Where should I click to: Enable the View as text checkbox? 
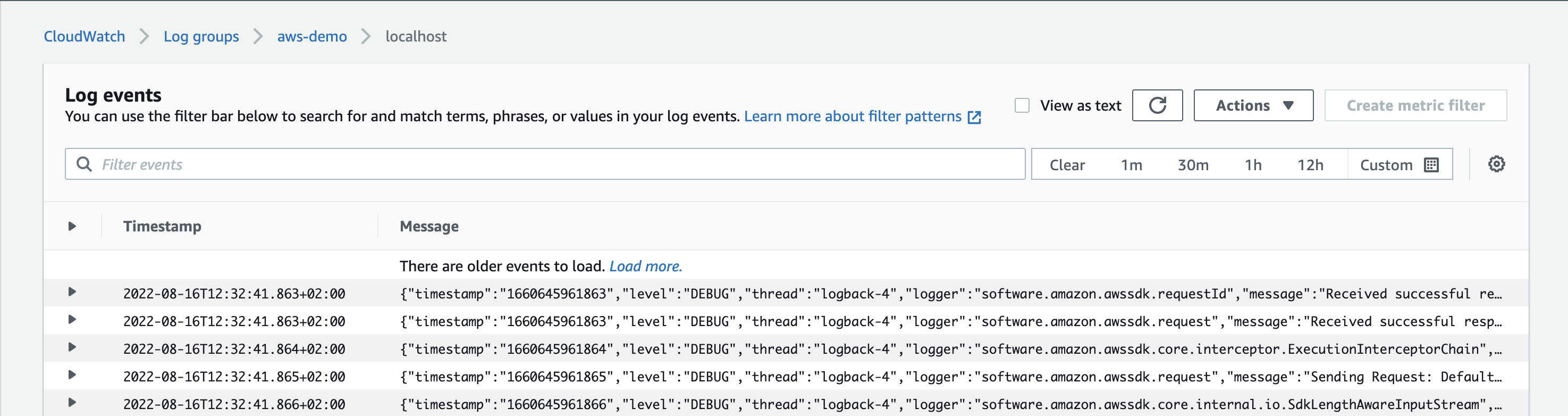[x=1022, y=105]
